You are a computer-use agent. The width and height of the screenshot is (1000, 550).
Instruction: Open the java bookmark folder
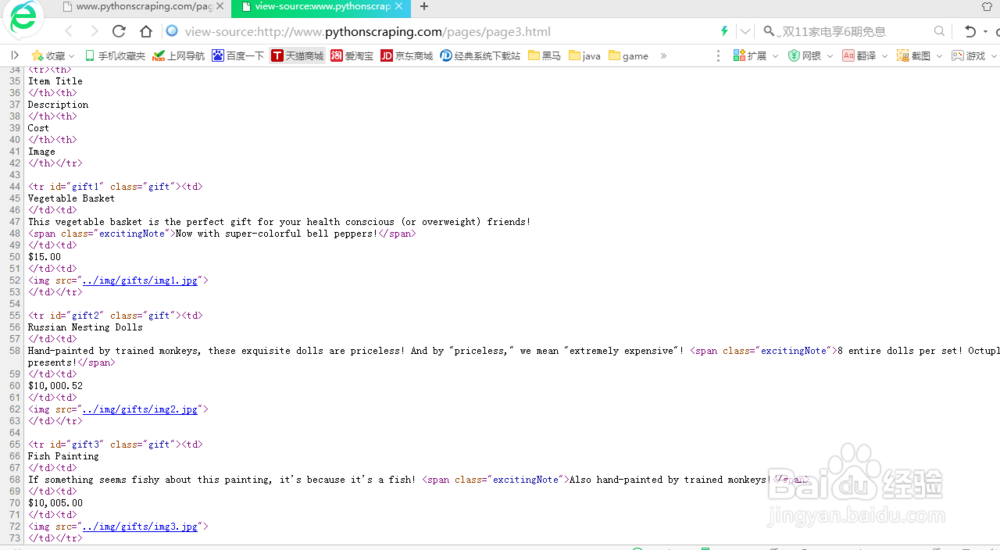pos(585,56)
